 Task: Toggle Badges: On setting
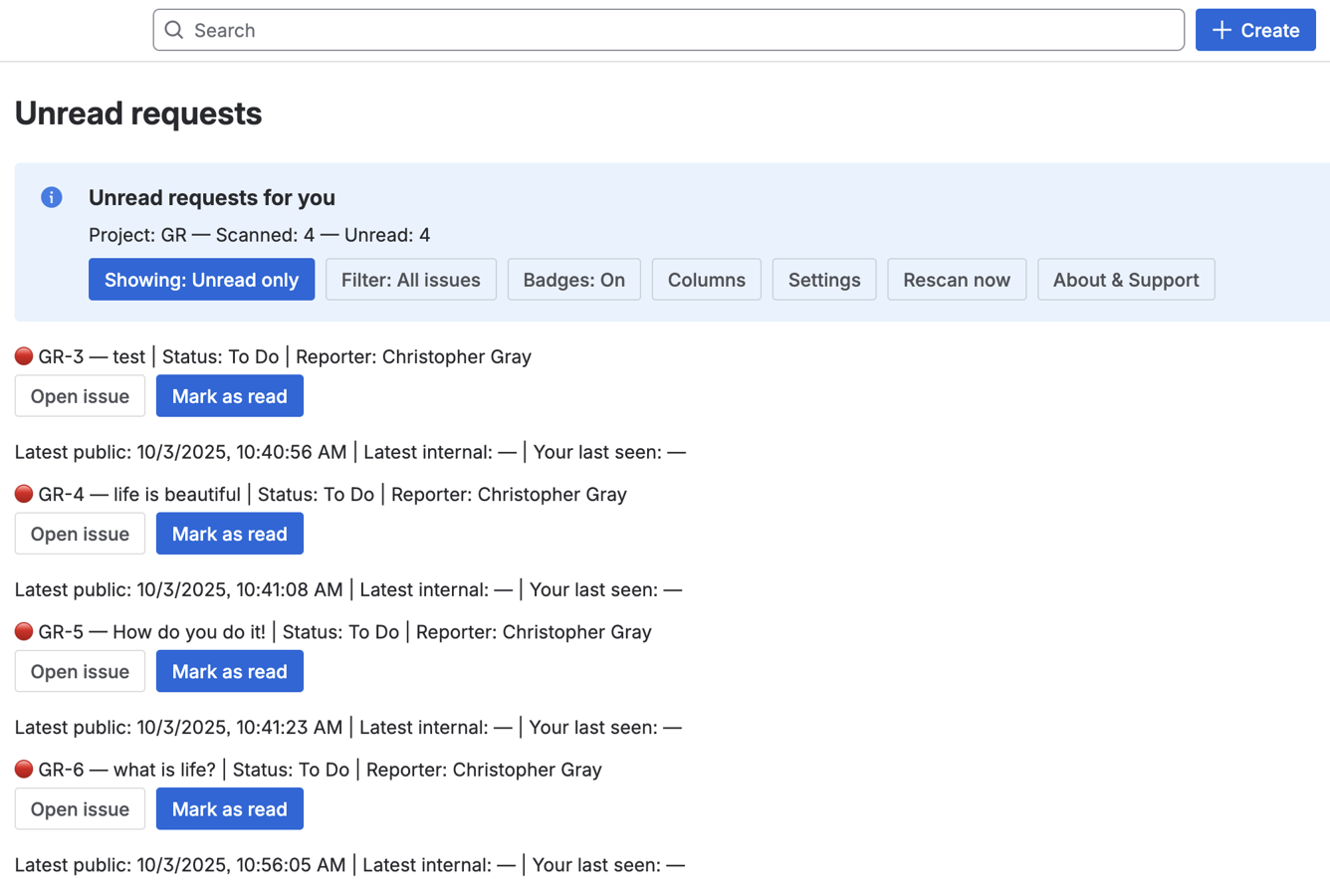[x=573, y=280]
